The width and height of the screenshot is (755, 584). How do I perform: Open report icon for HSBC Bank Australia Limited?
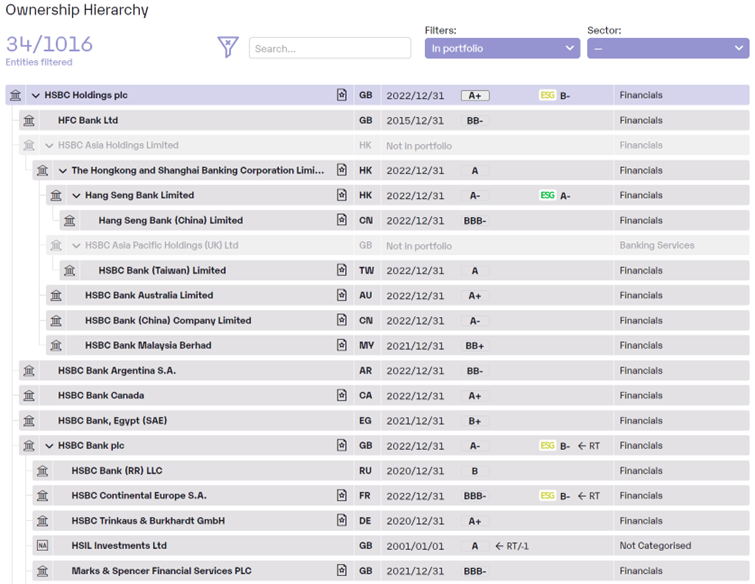pyautogui.click(x=341, y=295)
